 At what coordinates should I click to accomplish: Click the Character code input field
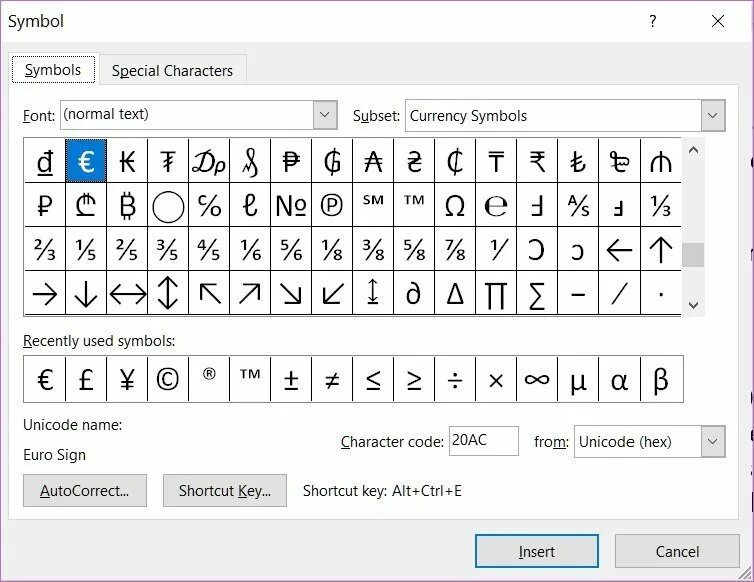[484, 441]
